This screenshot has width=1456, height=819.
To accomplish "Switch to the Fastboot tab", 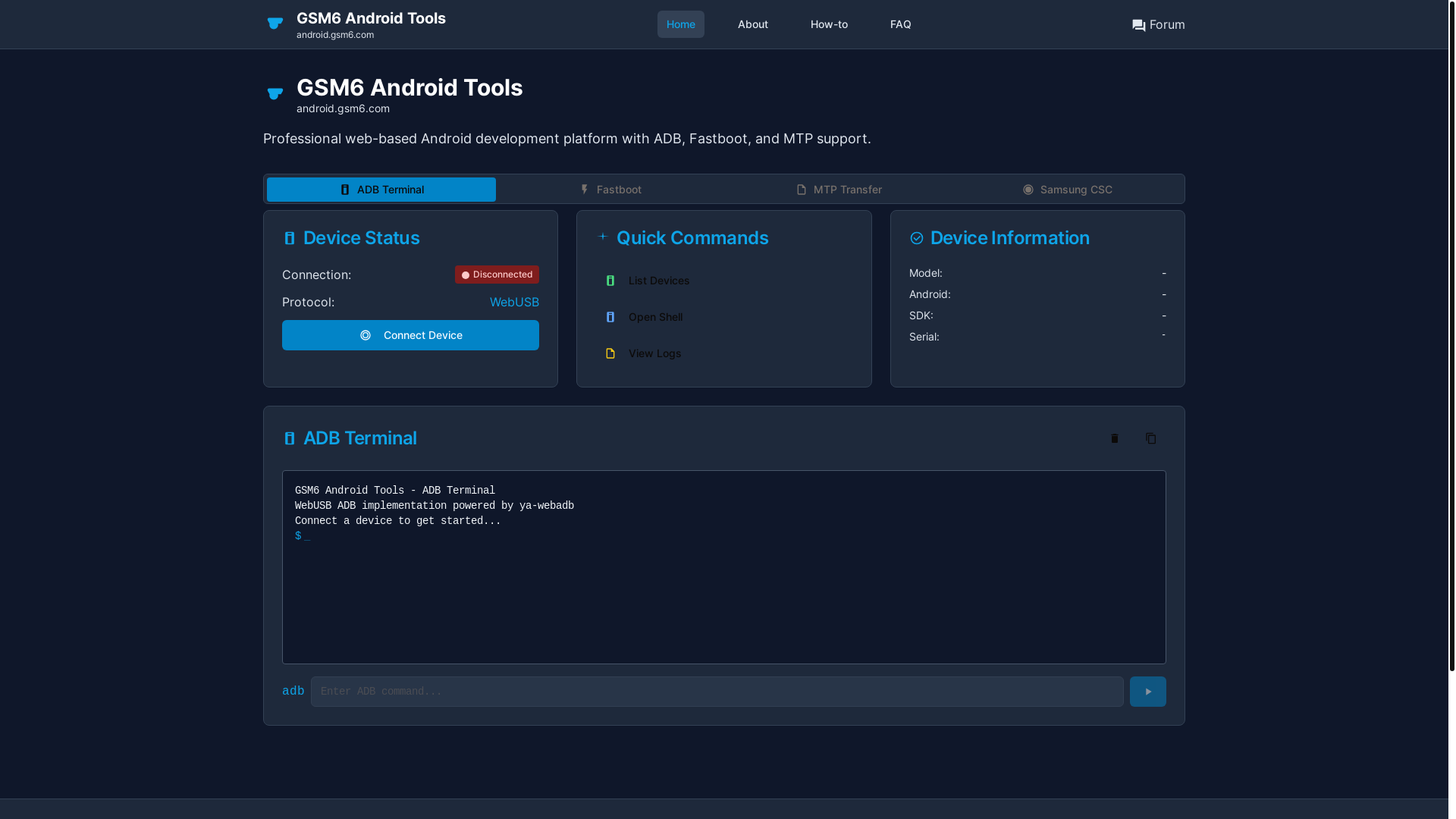I will click(x=610, y=190).
